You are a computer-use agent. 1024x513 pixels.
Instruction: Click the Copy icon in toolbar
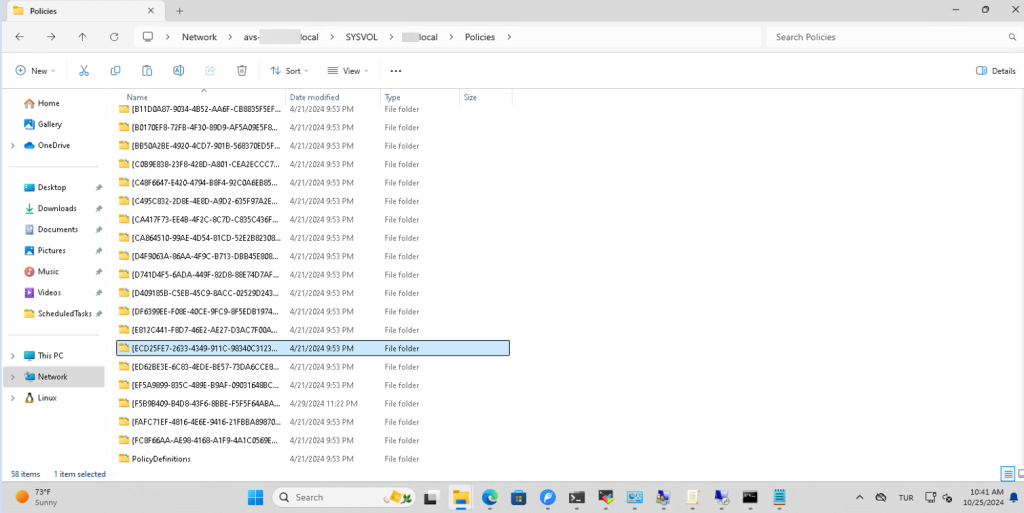(116, 71)
